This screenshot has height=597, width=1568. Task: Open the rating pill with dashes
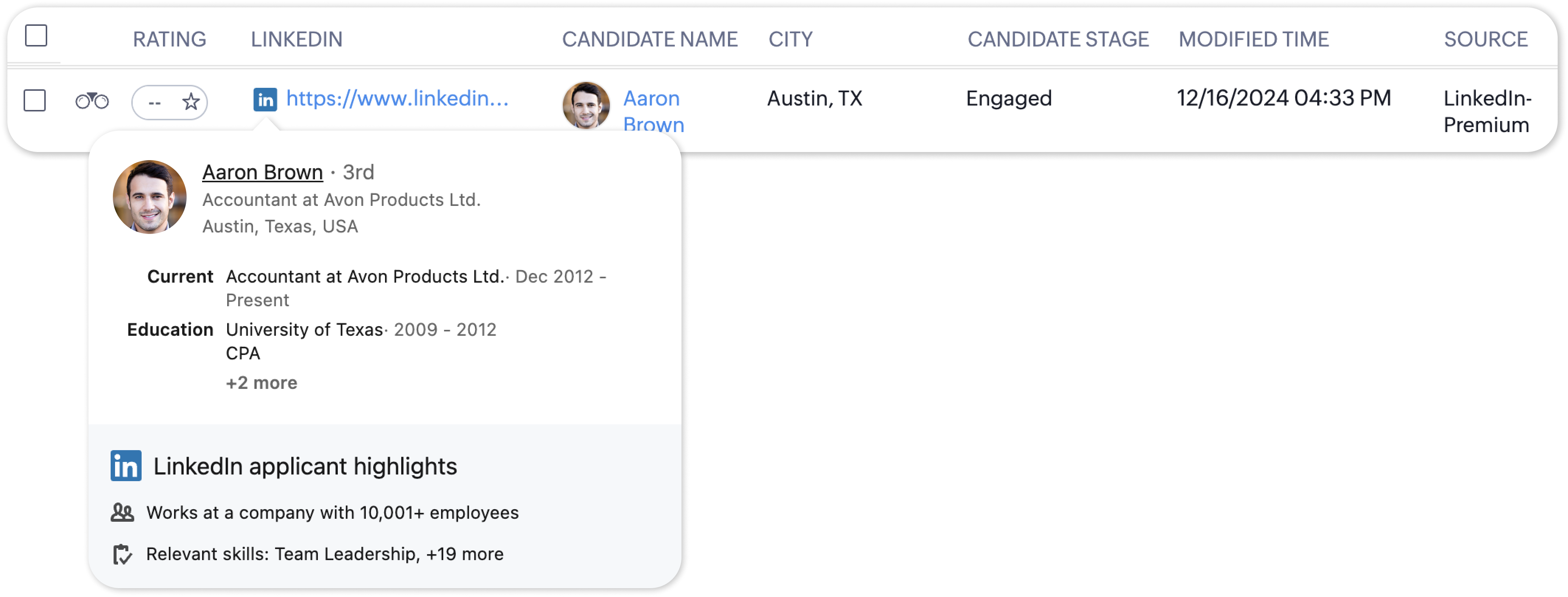155,102
